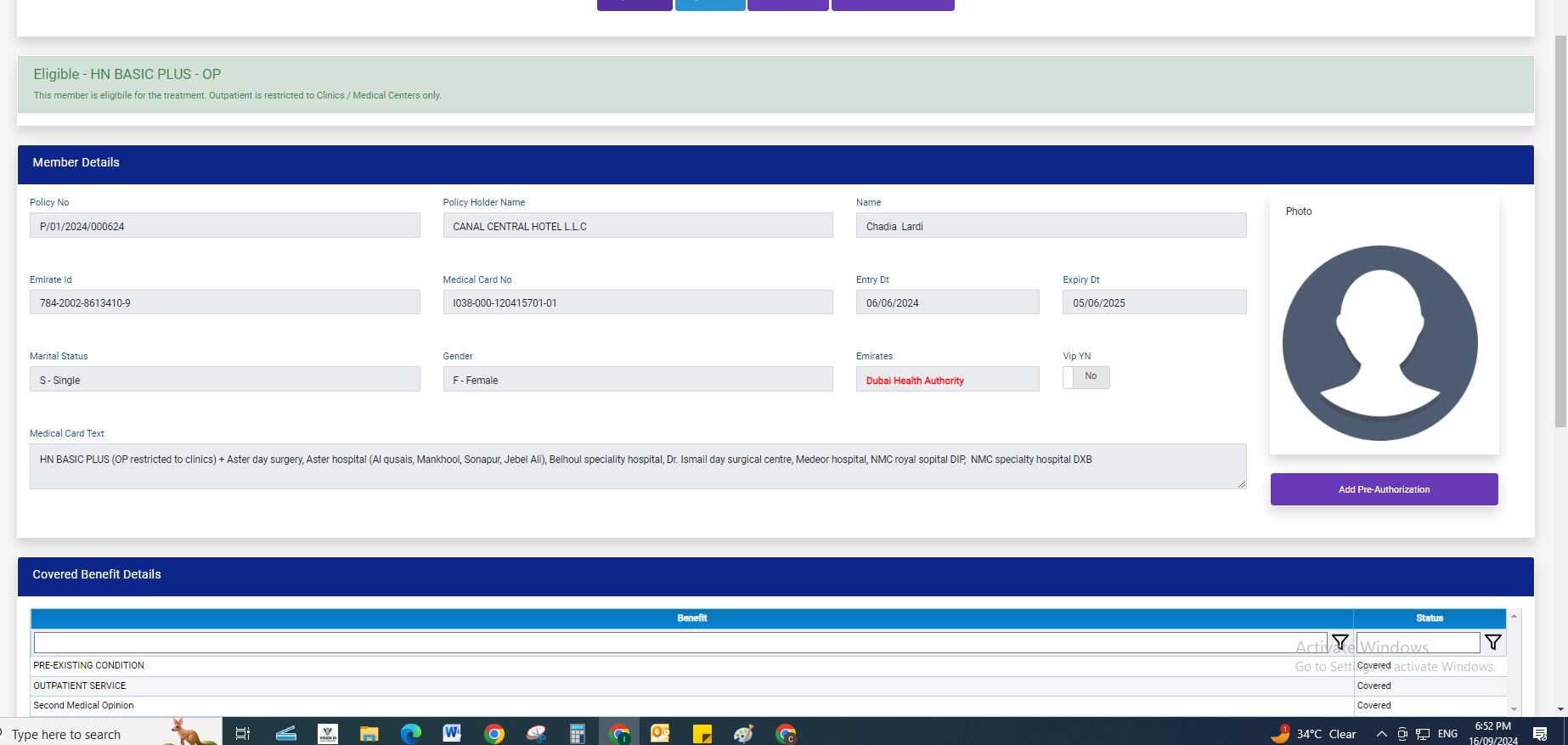This screenshot has height=745, width=1568.
Task: Open network settings from the tray
Action: click(x=1423, y=734)
